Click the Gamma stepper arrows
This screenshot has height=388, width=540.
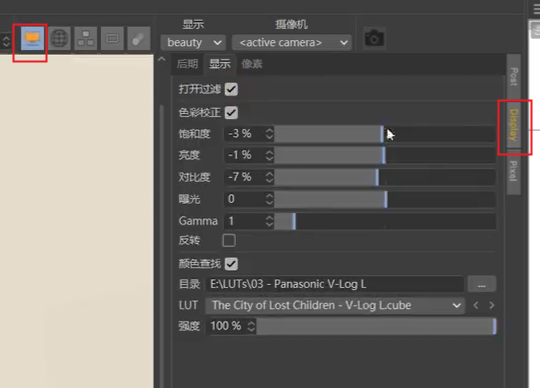[269, 221]
